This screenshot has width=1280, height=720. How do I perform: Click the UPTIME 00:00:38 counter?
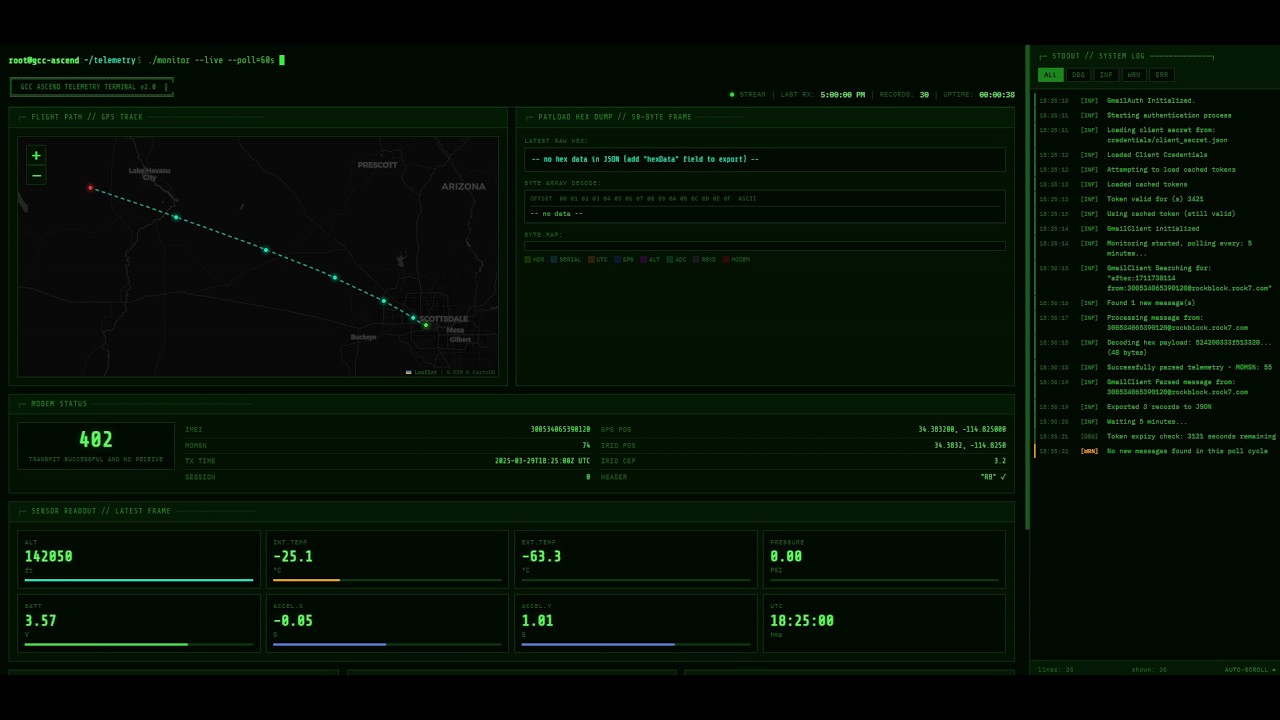point(997,95)
